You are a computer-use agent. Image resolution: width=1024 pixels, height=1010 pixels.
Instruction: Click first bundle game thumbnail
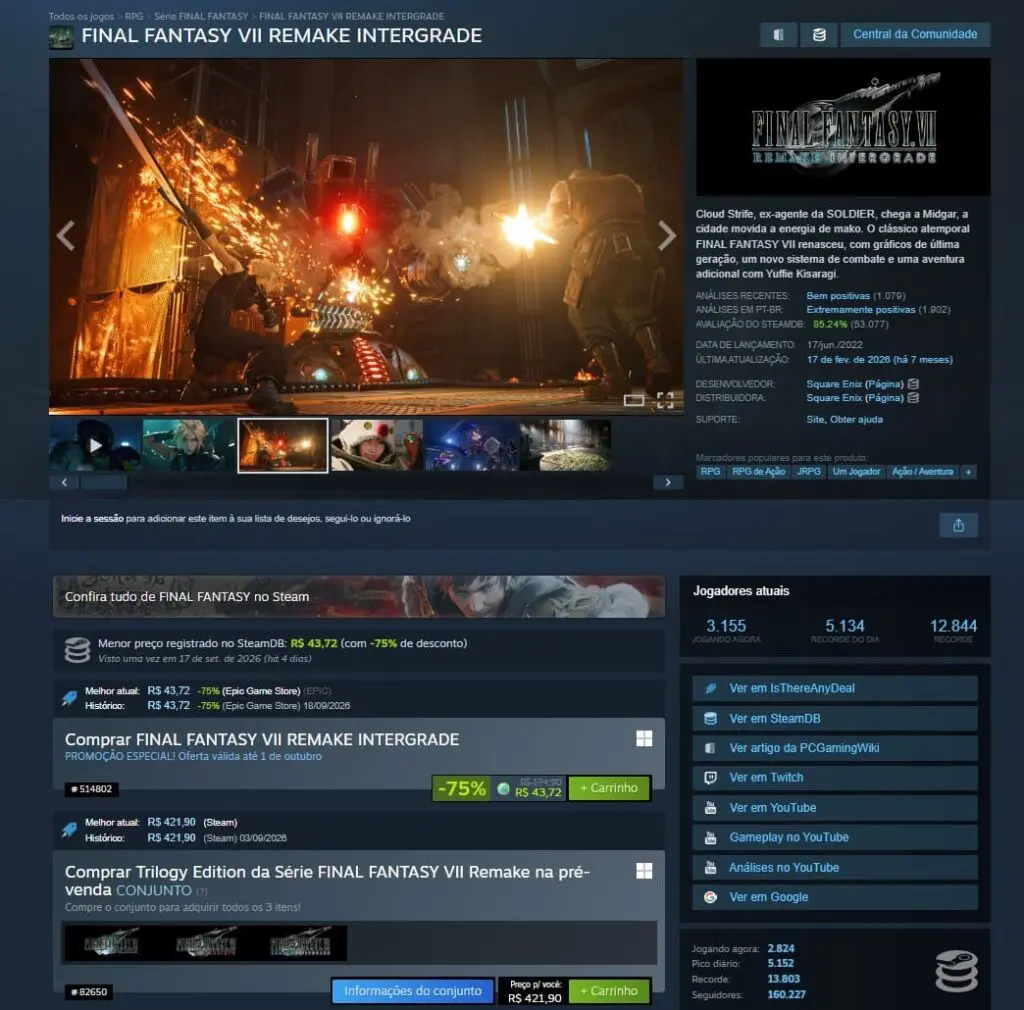tap(111, 943)
